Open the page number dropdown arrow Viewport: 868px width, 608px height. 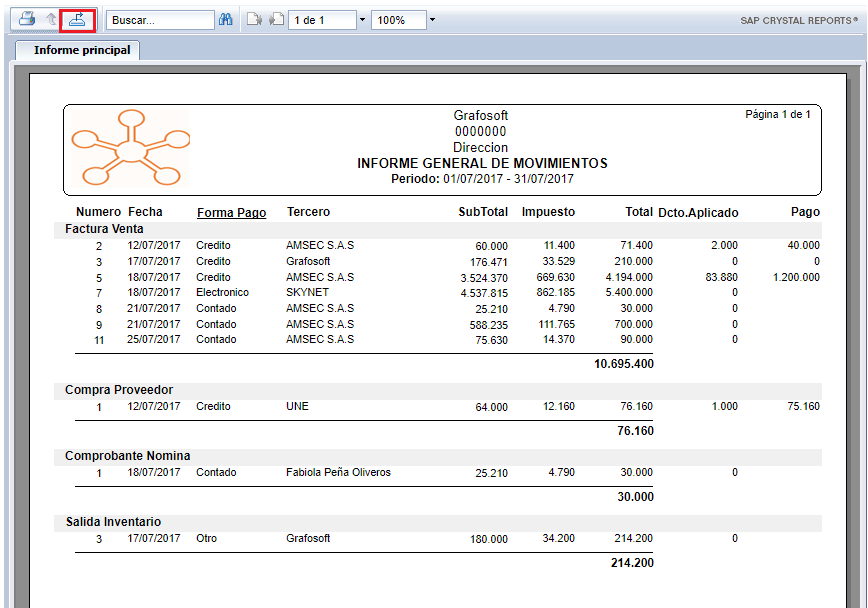click(x=360, y=19)
